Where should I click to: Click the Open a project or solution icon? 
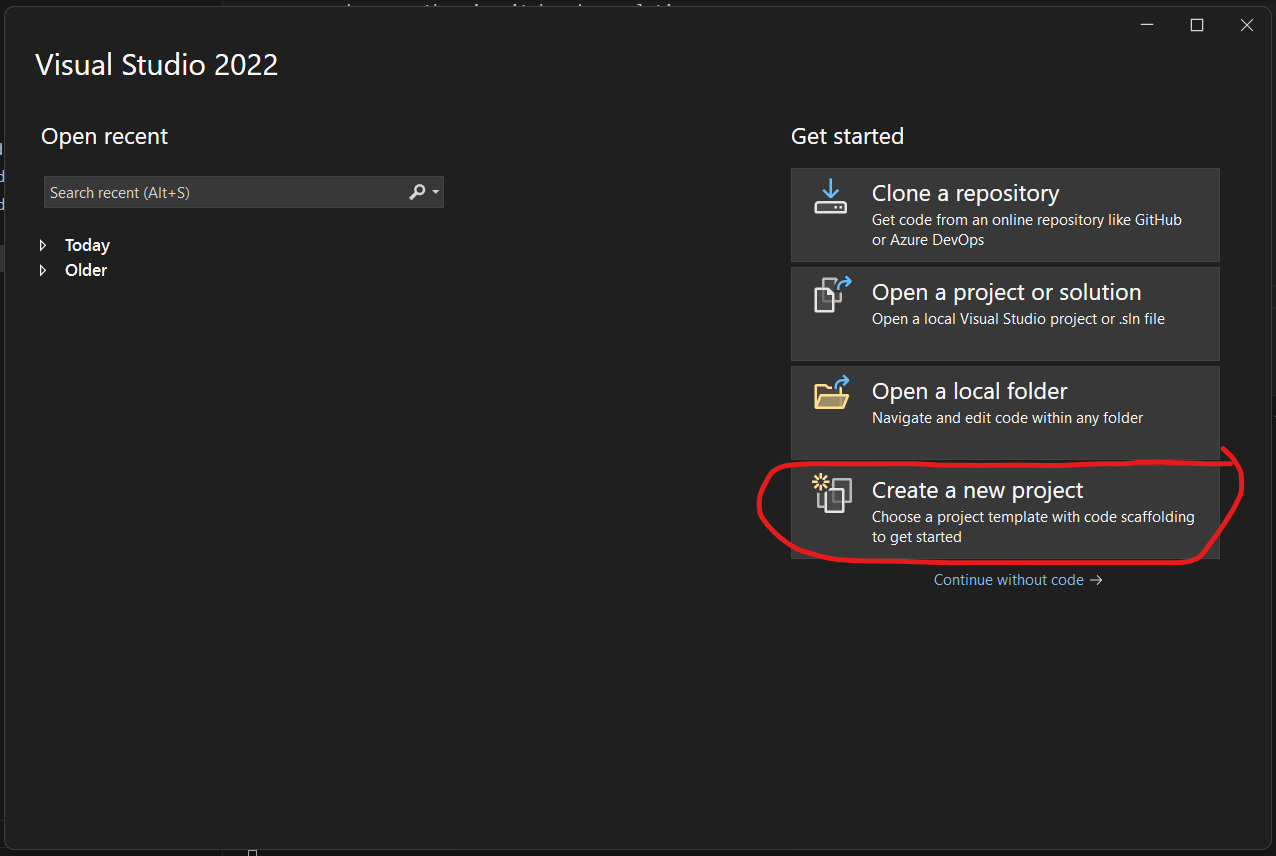831,295
